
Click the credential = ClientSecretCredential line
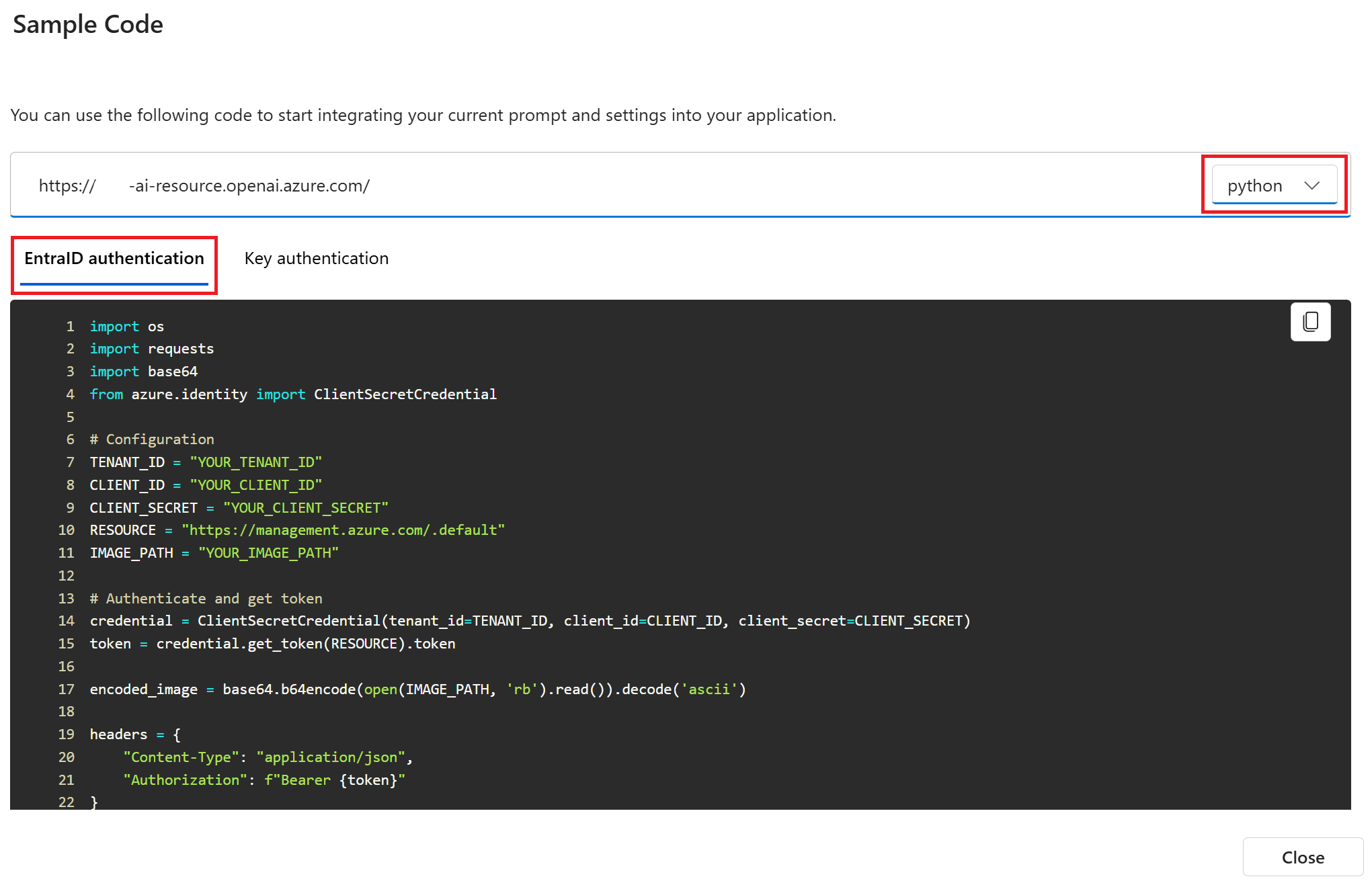point(530,621)
